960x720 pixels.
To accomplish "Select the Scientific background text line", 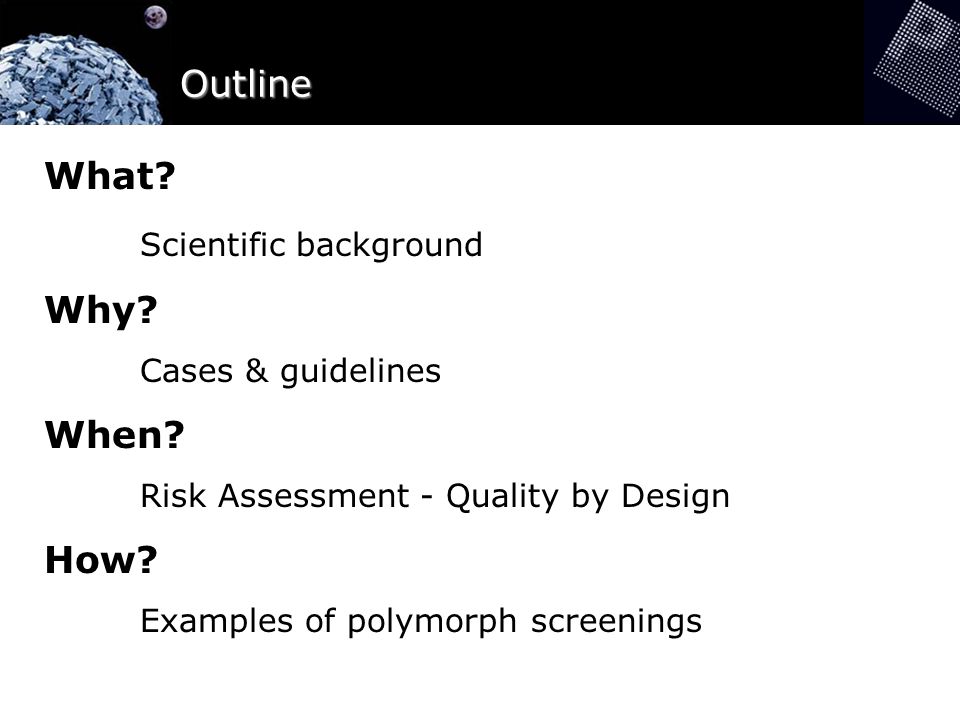I will pos(311,246).
